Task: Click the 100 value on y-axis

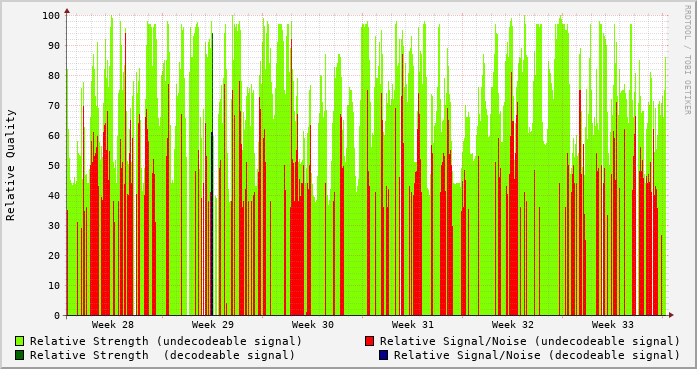Action: coord(51,16)
